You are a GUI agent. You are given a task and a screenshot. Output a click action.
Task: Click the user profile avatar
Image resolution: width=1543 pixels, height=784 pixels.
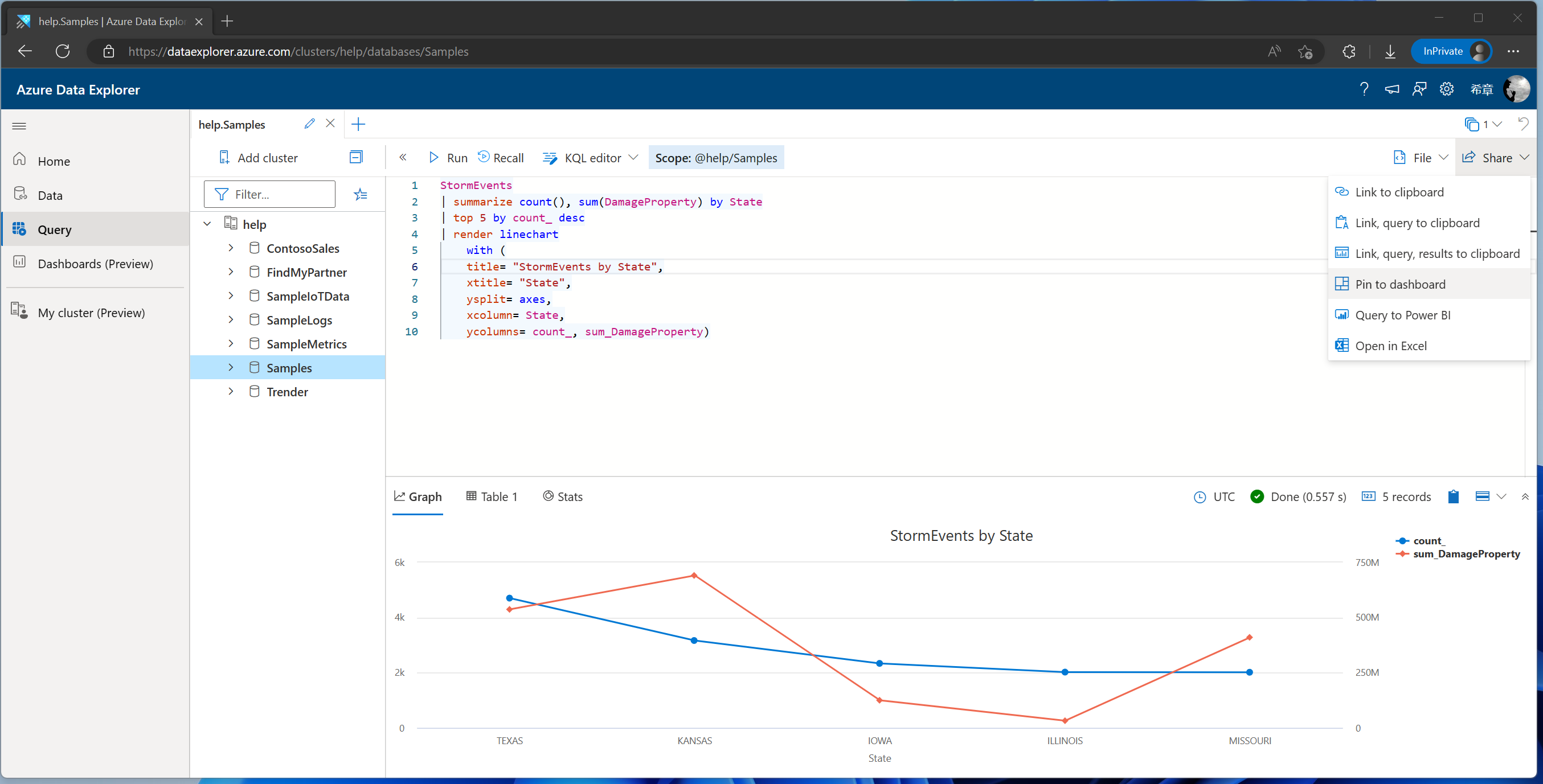pyautogui.click(x=1516, y=89)
